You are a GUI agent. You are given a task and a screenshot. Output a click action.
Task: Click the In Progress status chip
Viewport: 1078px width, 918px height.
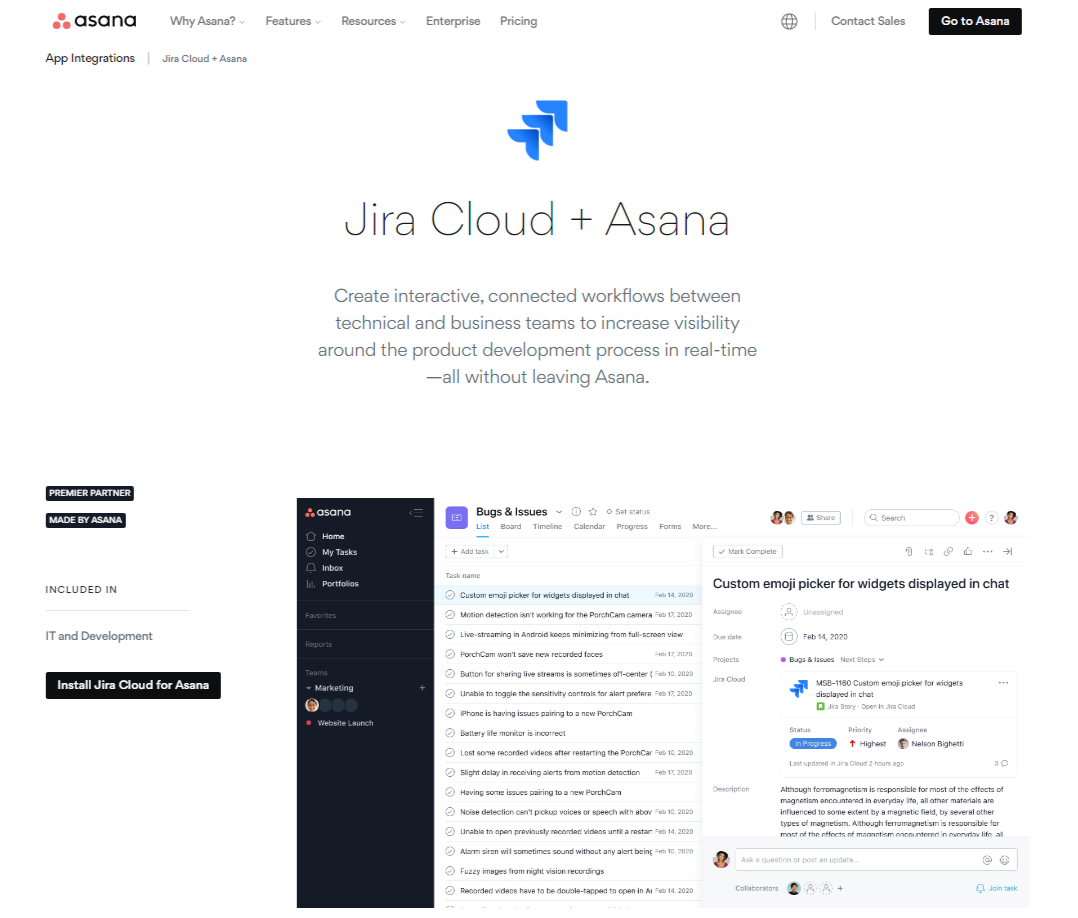click(813, 743)
